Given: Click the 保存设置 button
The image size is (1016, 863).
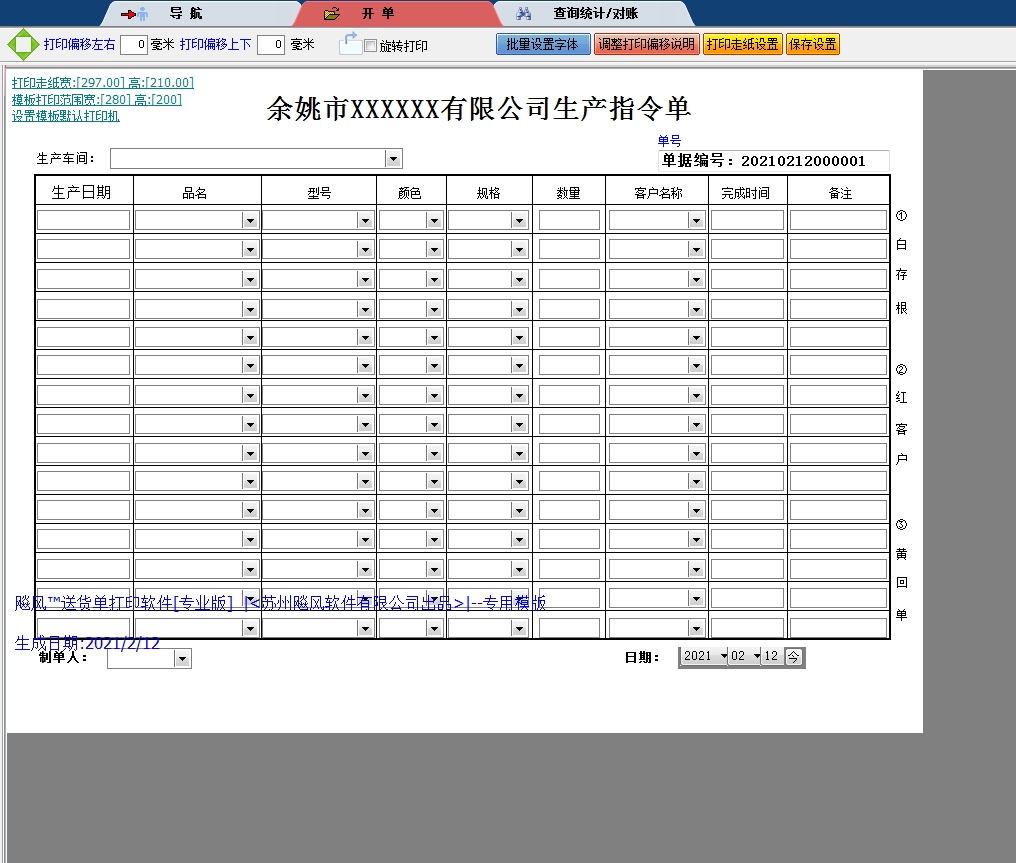Looking at the screenshot, I should pyautogui.click(x=812, y=44).
